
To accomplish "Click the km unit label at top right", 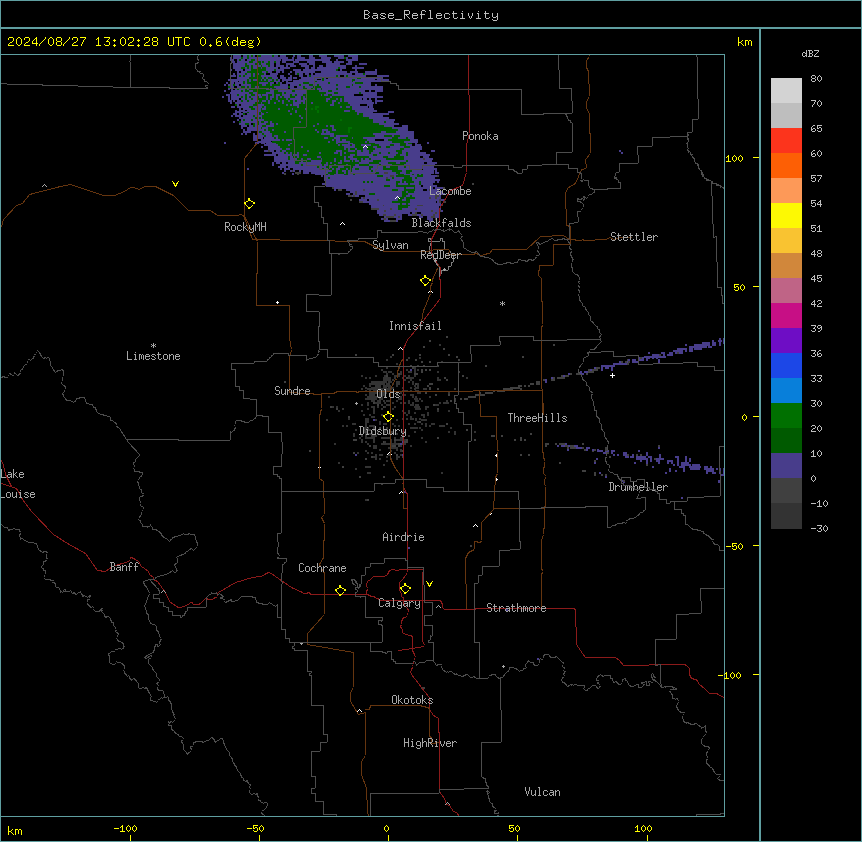I will point(745,42).
